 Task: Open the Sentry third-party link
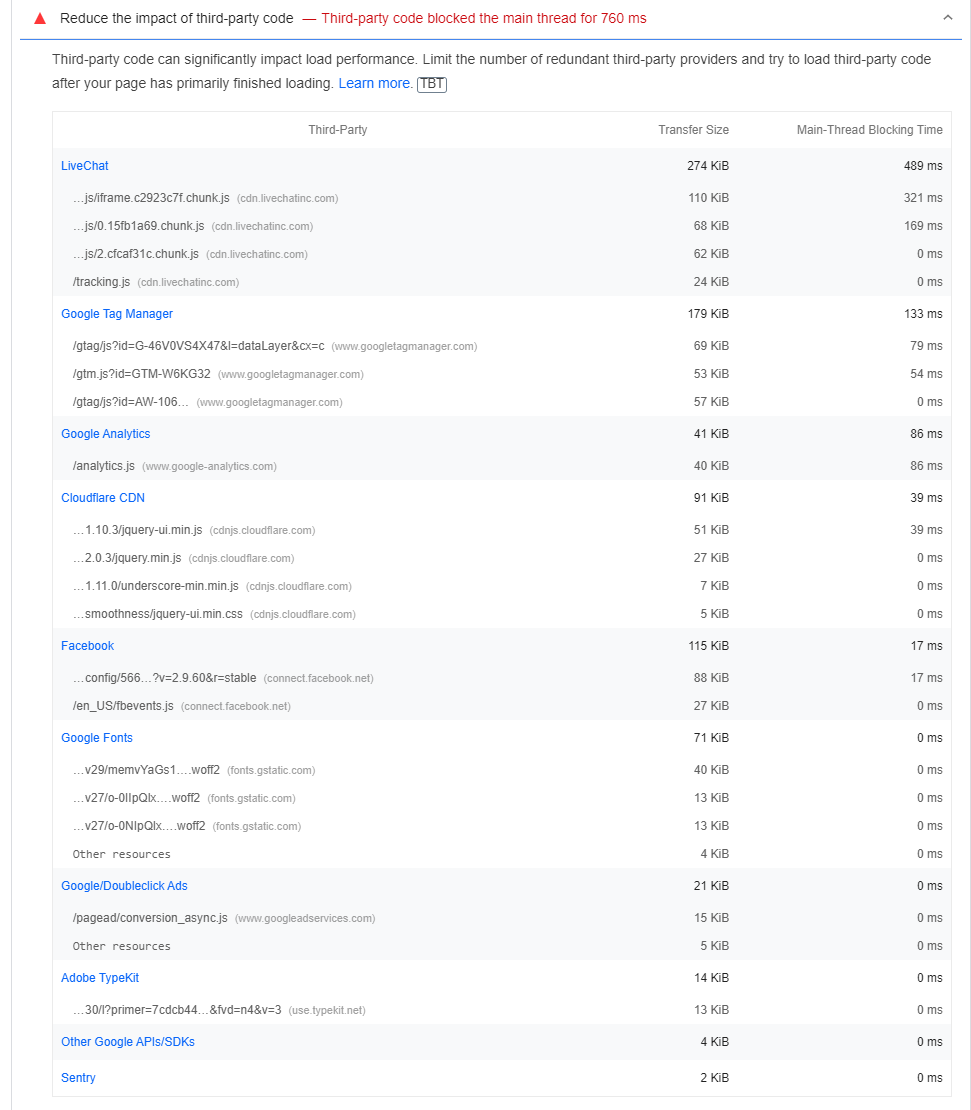[78, 1077]
